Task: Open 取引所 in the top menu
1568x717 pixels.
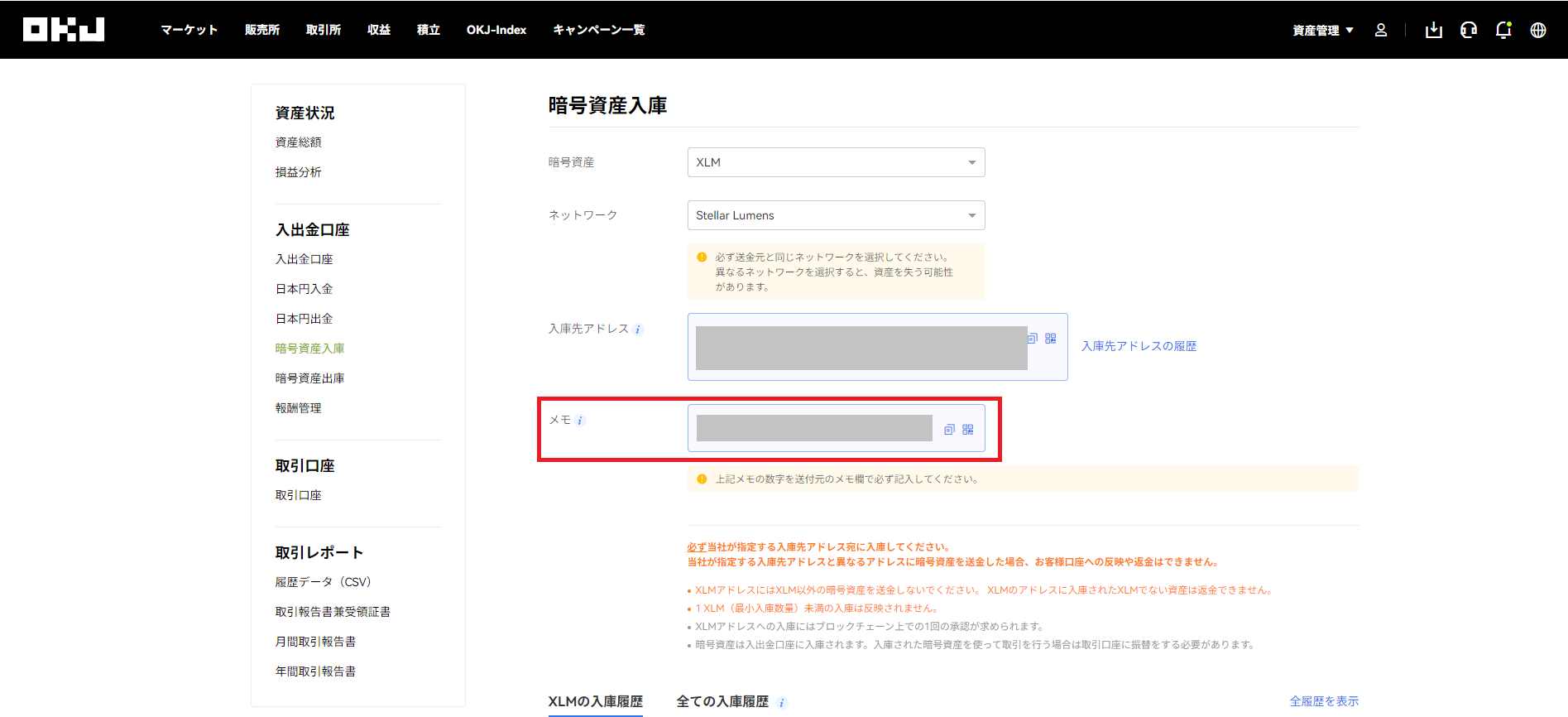Action: coord(324,30)
